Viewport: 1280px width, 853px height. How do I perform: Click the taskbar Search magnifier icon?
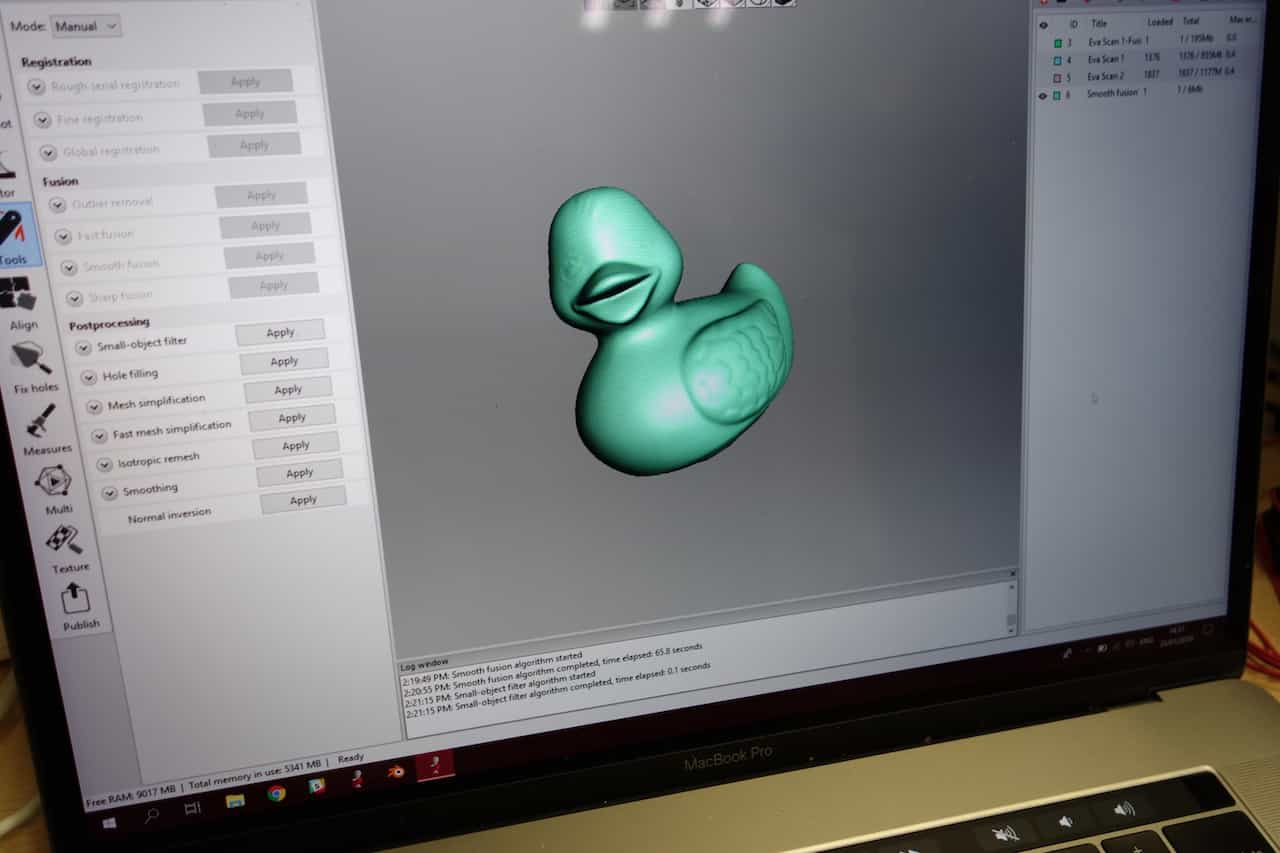pyautogui.click(x=152, y=814)
